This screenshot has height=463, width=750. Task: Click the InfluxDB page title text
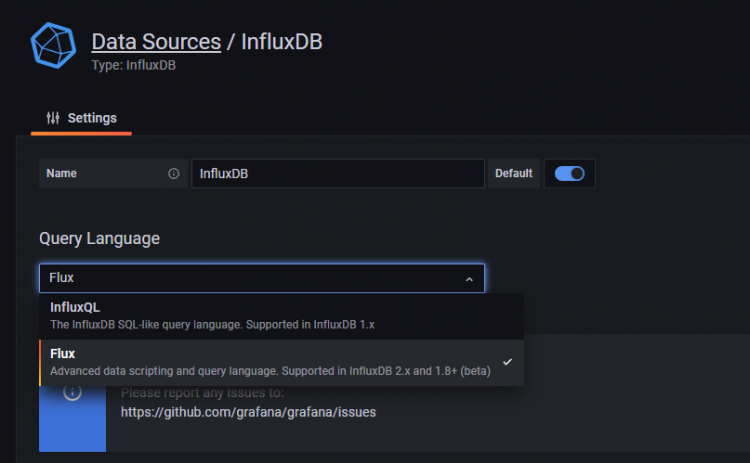(282, 42)
